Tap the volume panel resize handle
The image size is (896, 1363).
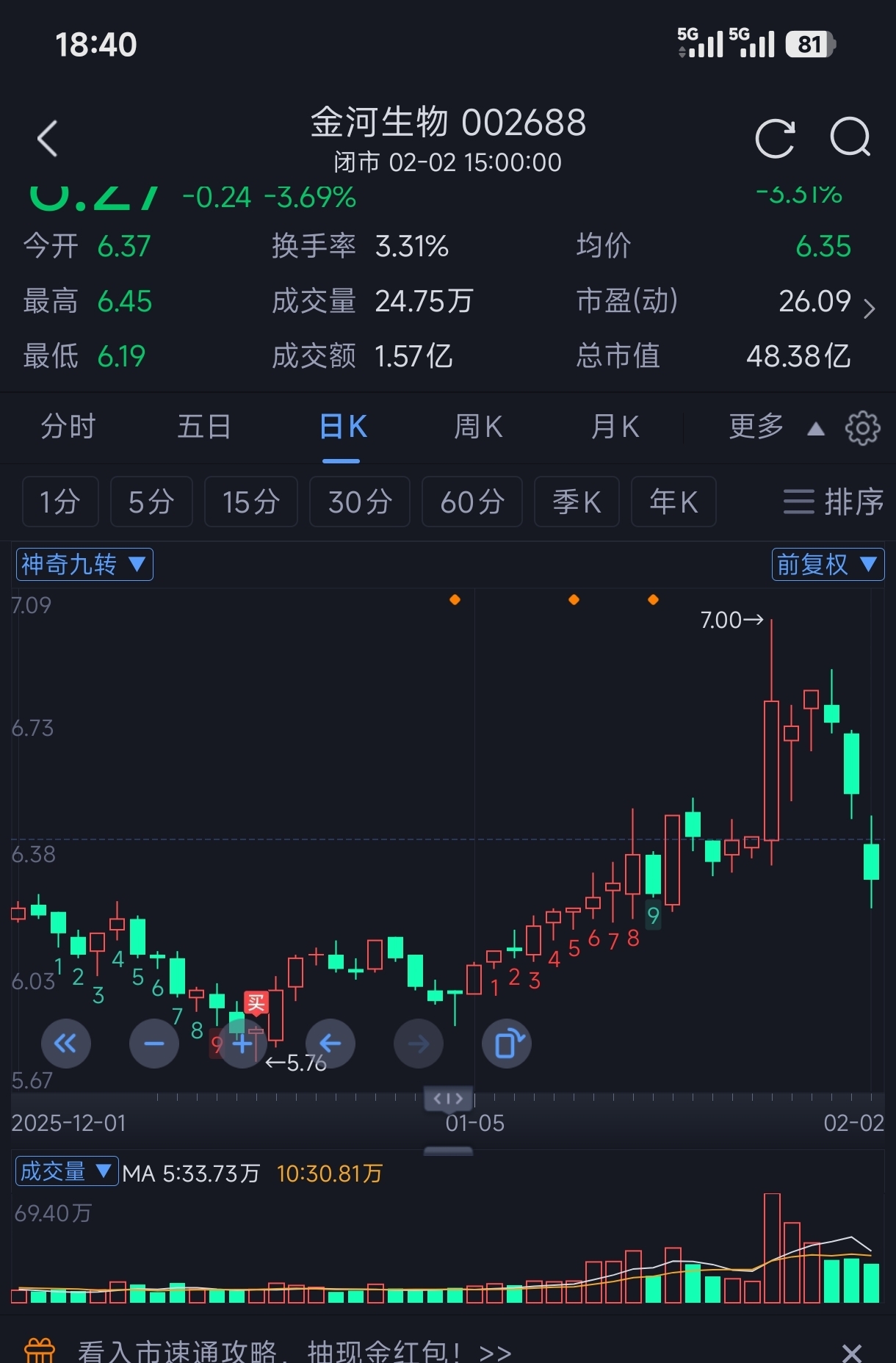(448, 1151)
